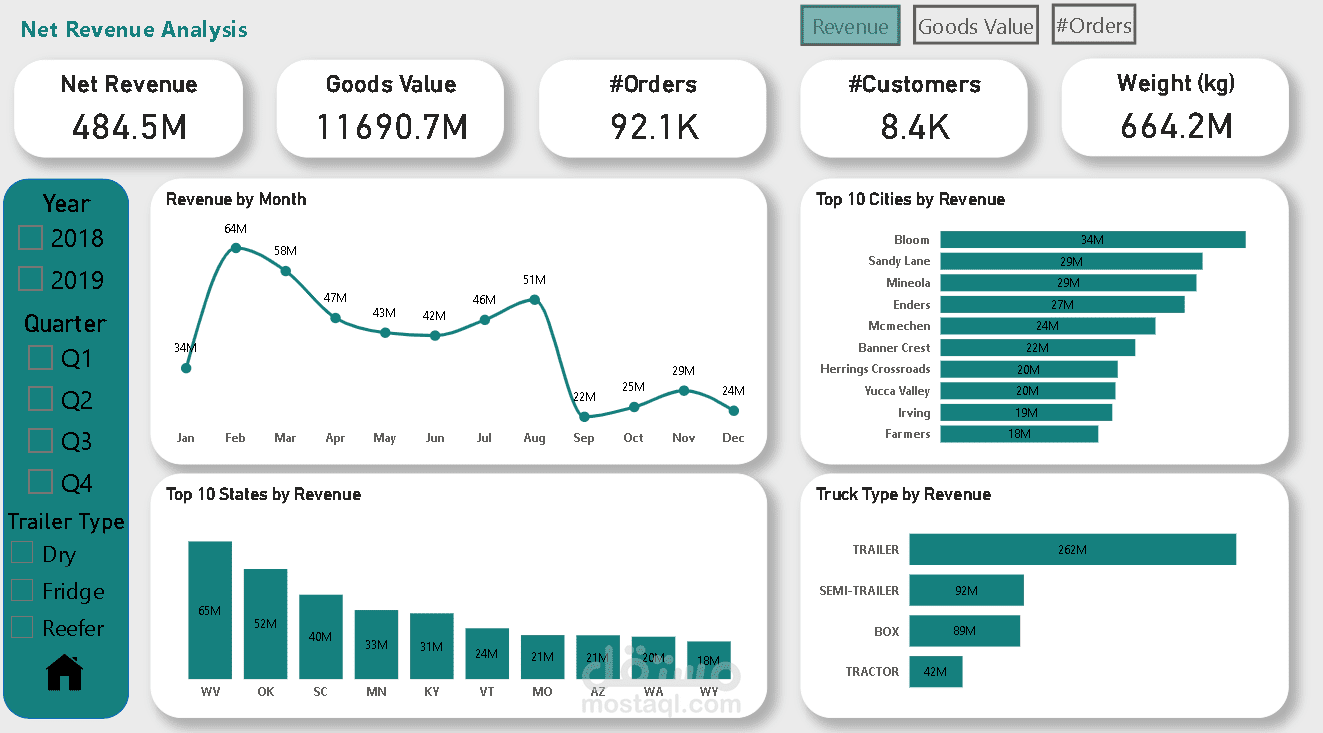This screenshot has height=733, width=1323.
Task: Check the Q4 quarter checkbox
Action: pyautogui.click(x=40, y=482)
